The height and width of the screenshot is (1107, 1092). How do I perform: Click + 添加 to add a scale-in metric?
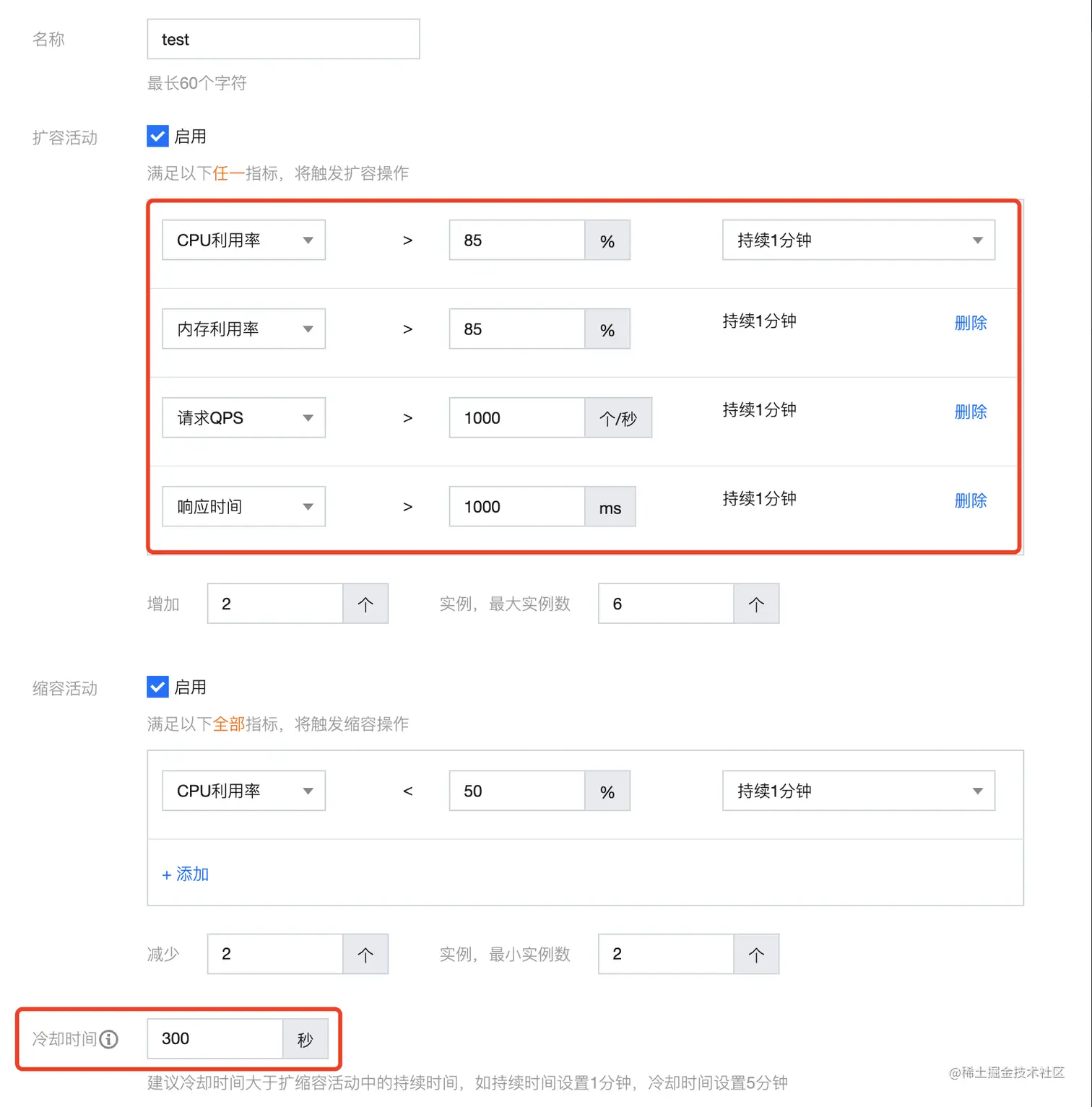click(186, 874)
